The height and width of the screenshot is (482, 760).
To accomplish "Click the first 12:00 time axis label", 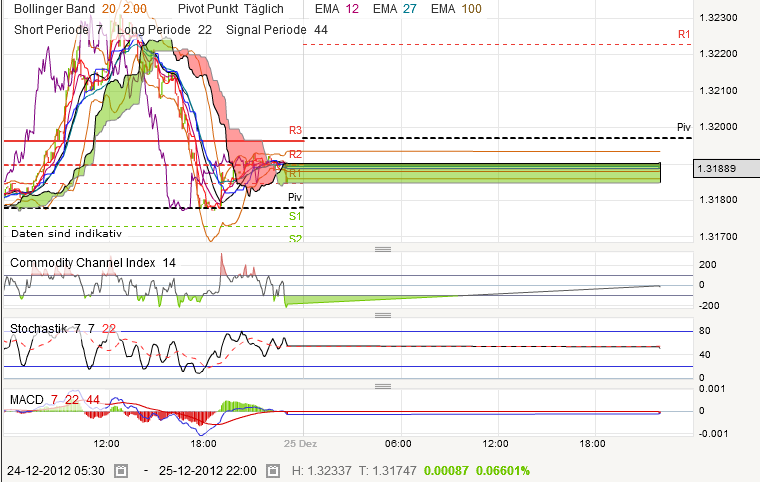I will click(107, 444).
